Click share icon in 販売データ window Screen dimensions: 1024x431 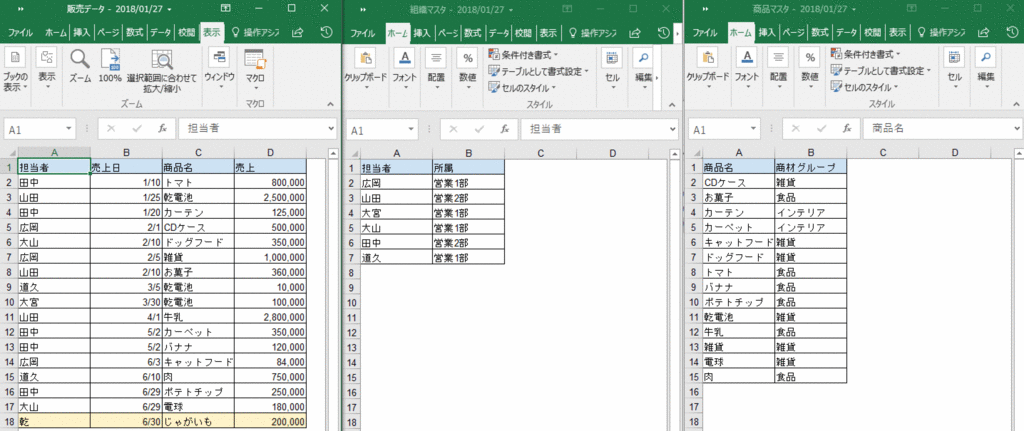[298, 32]
